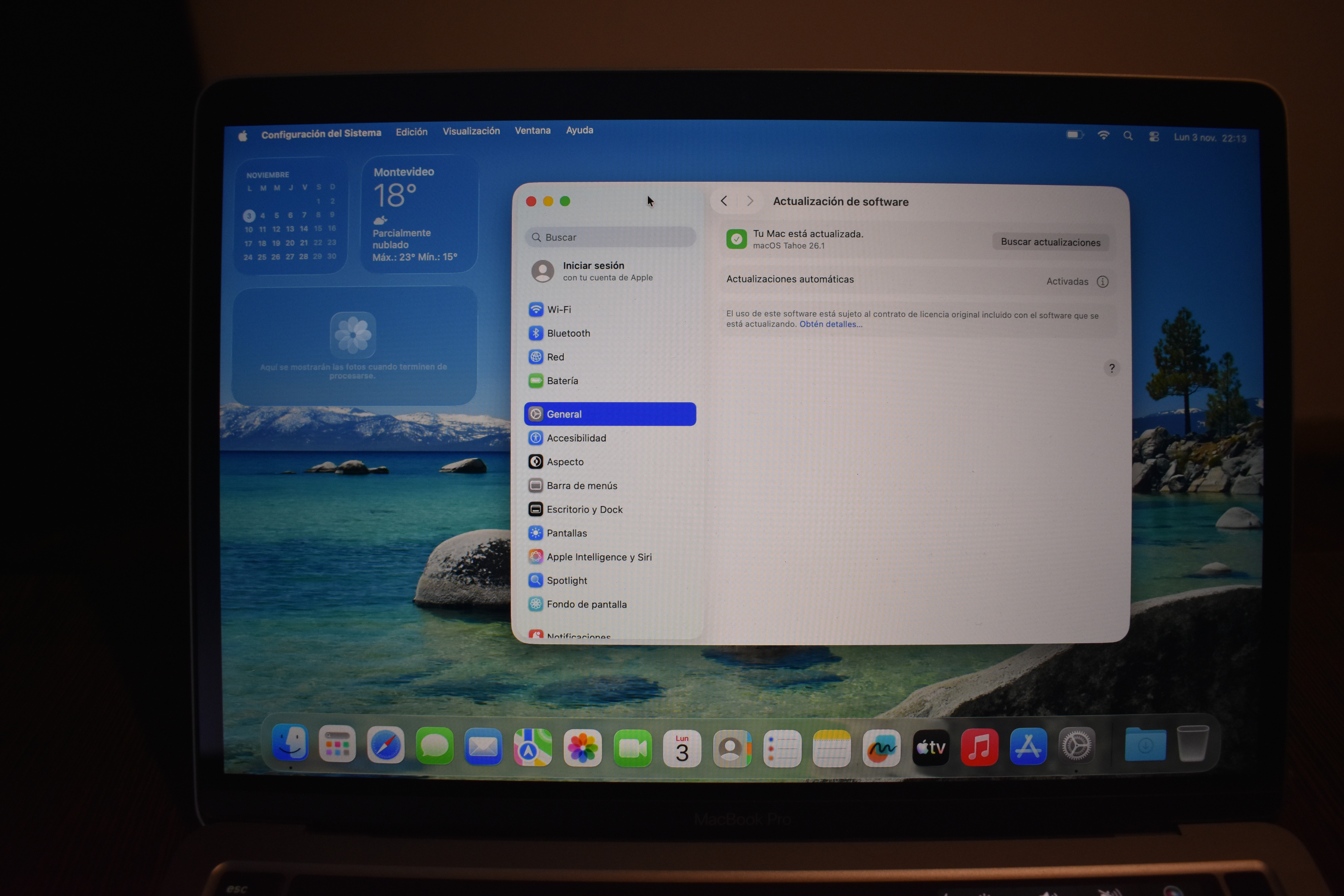Open the Apps launcher in Dock
The height and width of the screenshot is (896, 1344).
click(x=337, y=744)
